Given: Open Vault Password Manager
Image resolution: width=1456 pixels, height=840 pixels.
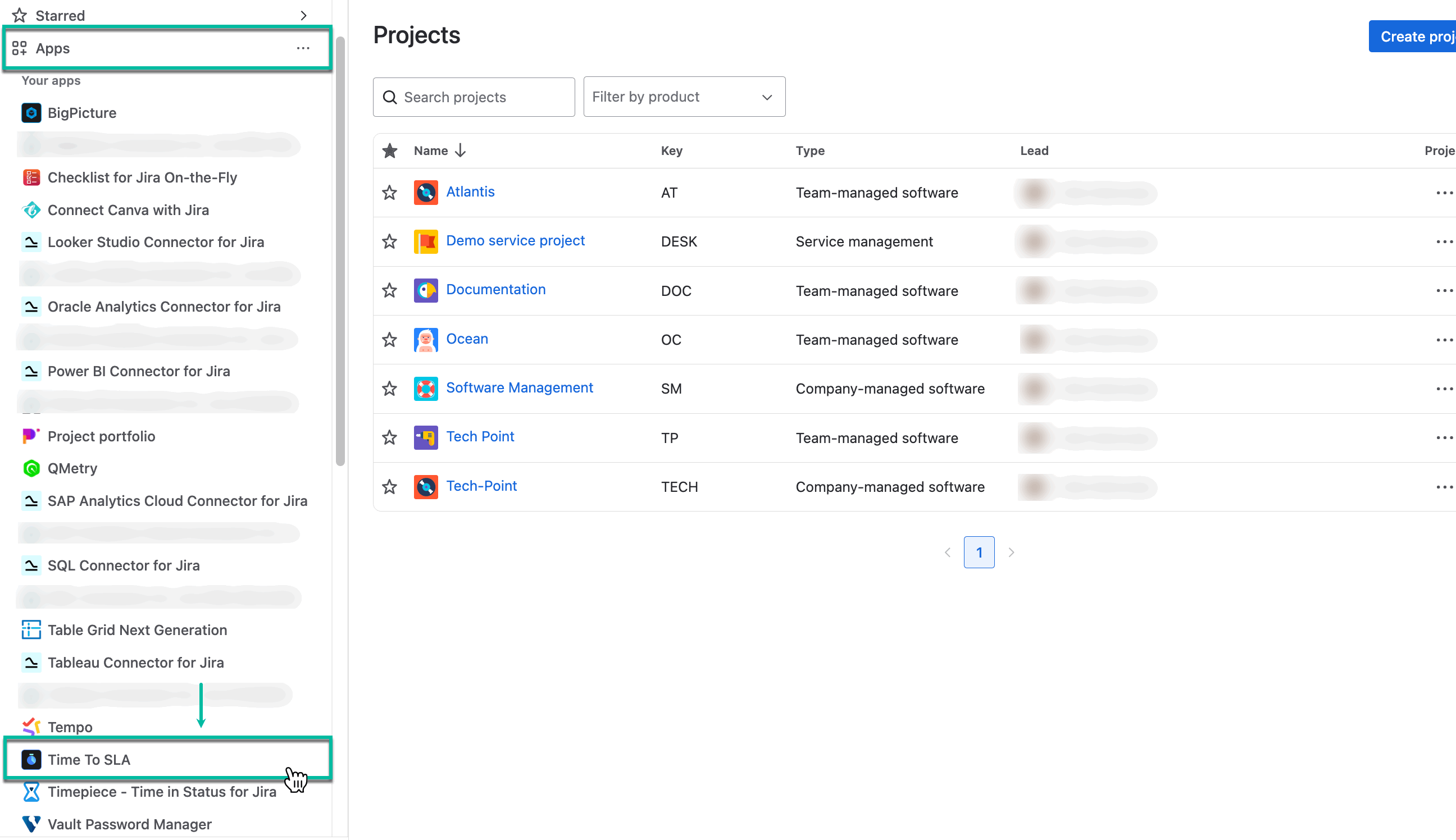Looking at the screenshot, I should [129, 824].
